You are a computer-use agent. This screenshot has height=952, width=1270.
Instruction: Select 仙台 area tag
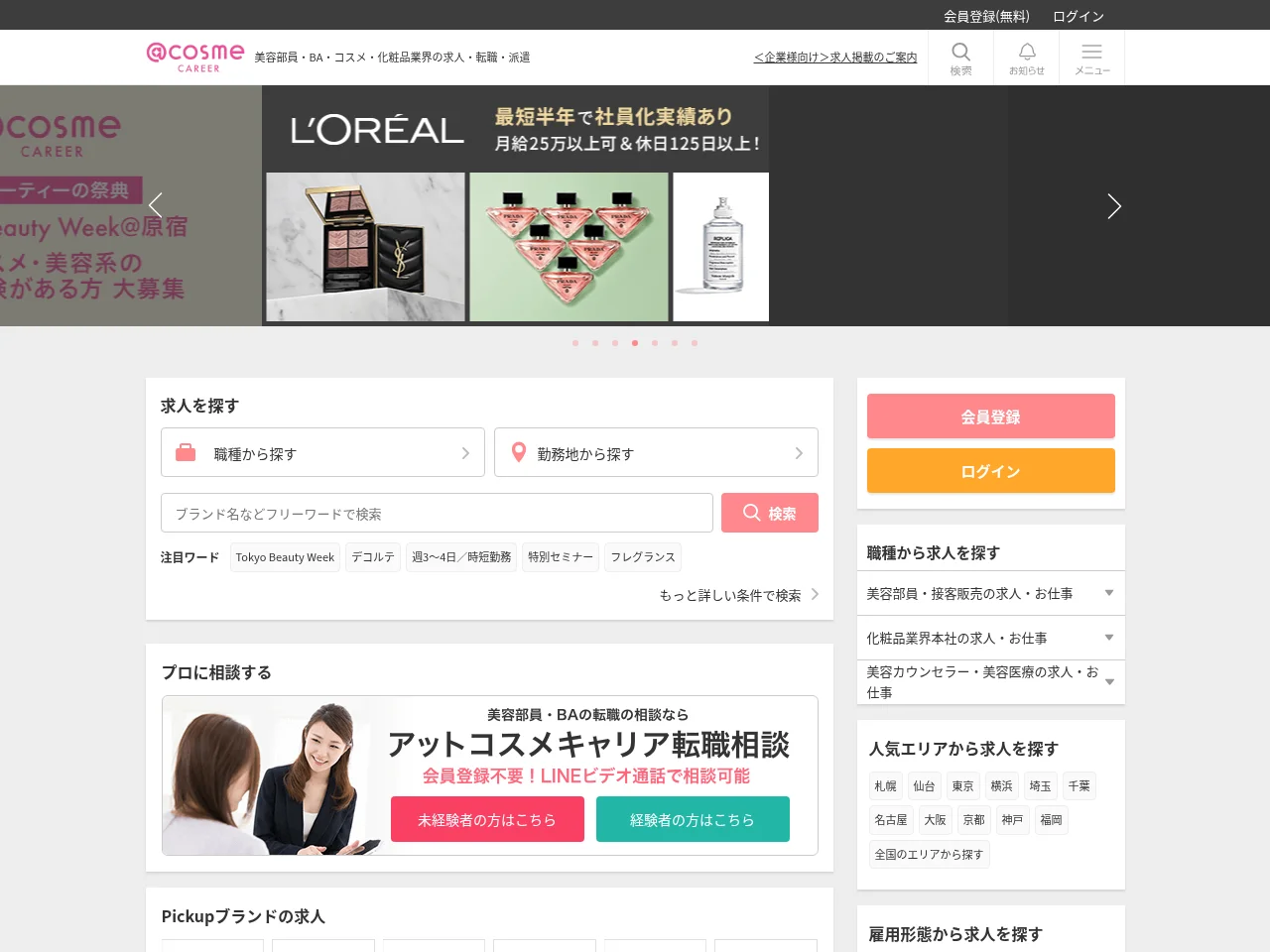[924, 786]
